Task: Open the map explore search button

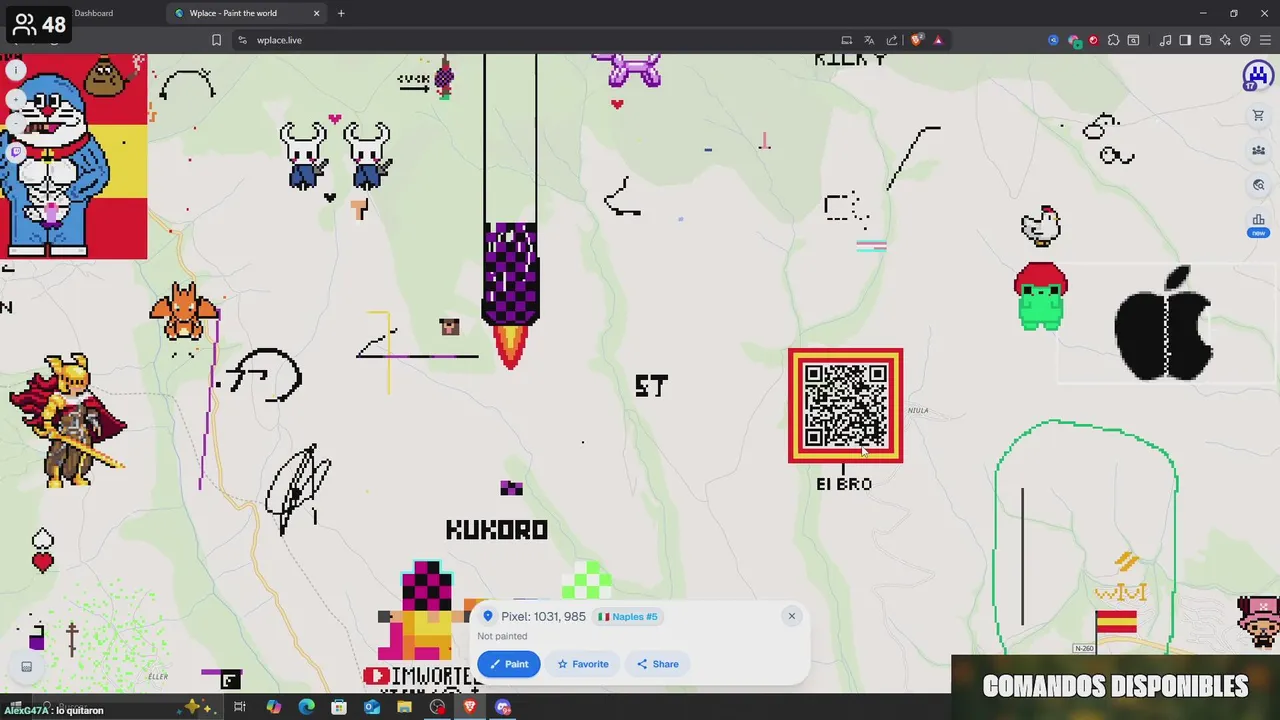Action: tap(1258, 185)
